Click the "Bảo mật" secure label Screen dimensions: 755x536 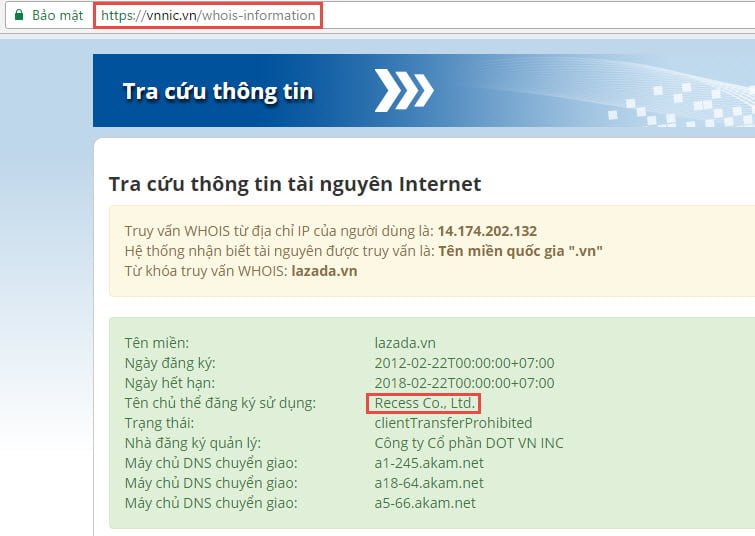[59, 16]
